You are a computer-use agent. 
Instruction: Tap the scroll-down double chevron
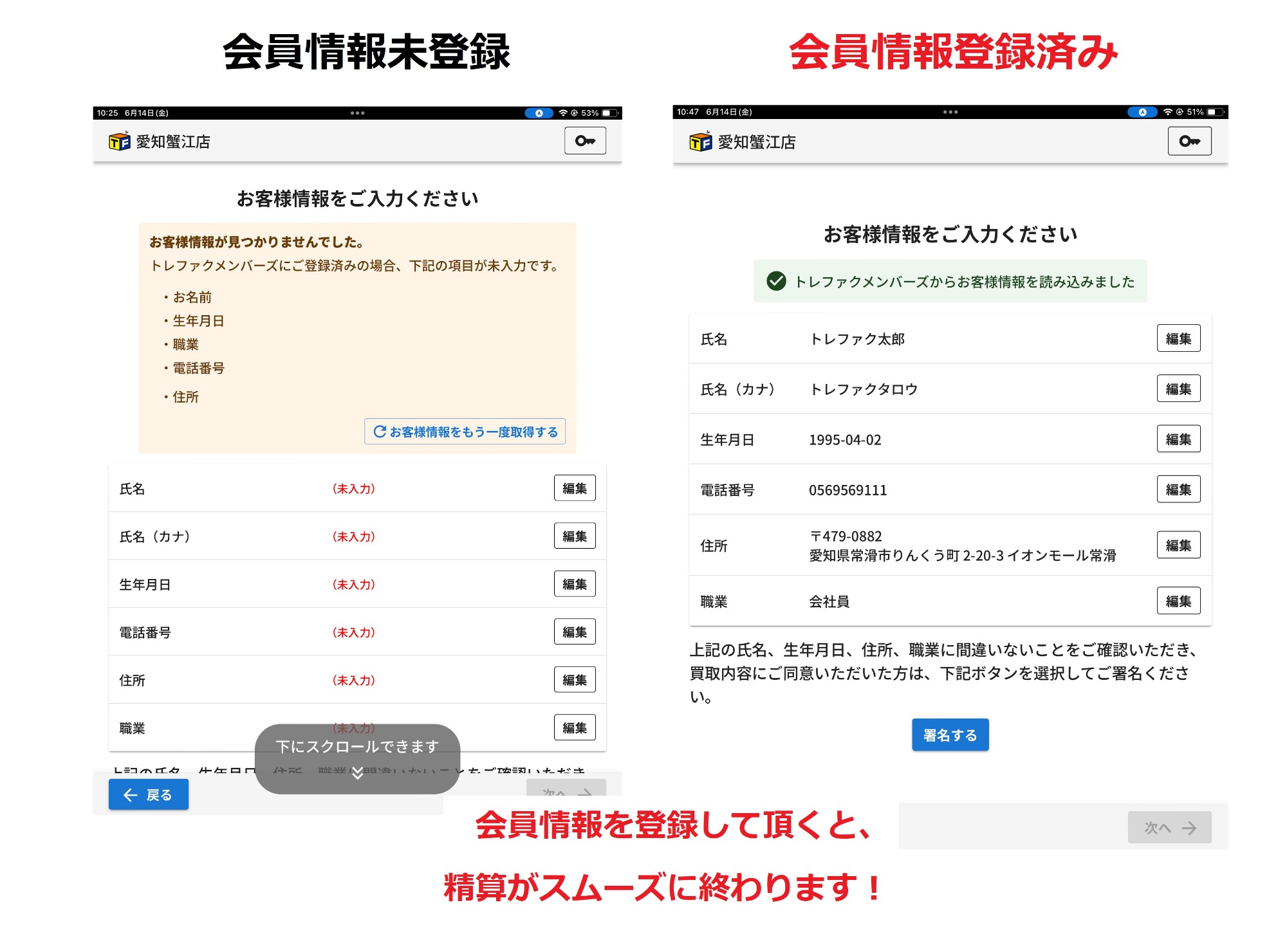(x=357, y=773)
